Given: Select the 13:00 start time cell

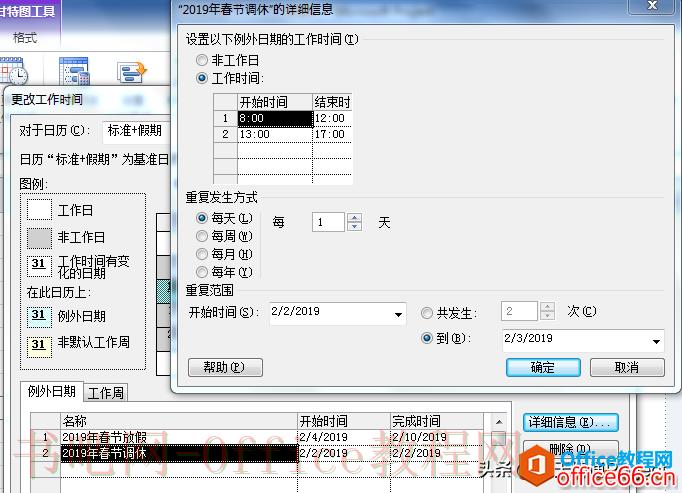Looking at the screenshot, I should tap(275, 134).
